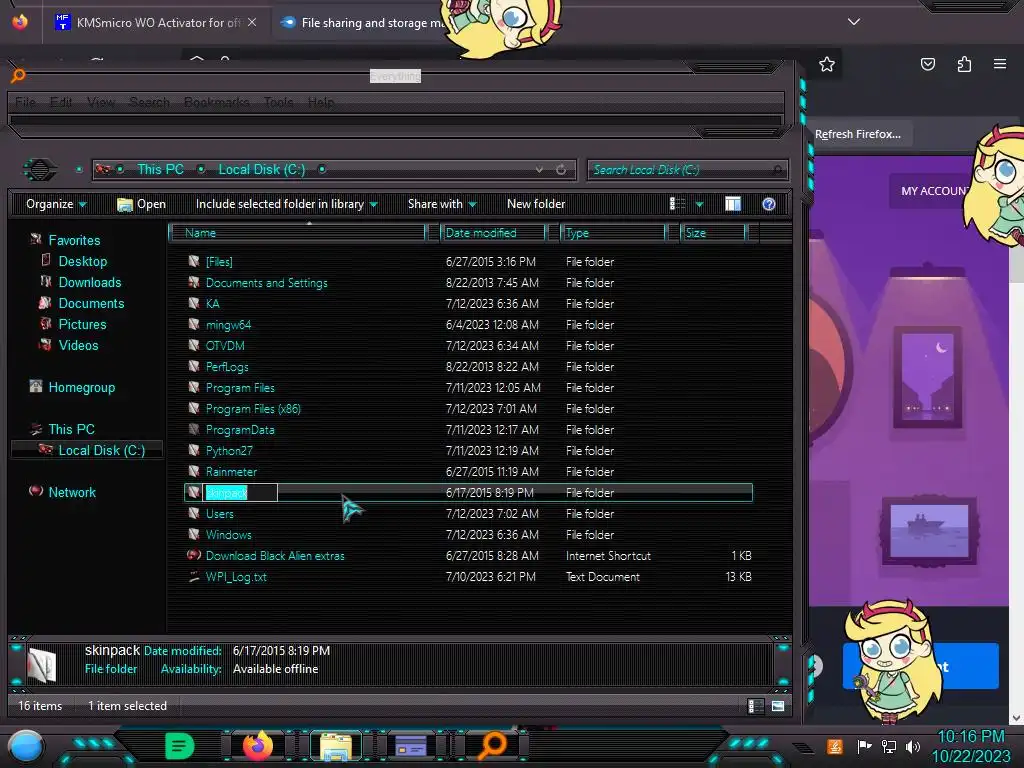
Task: Select Favorites in navigation pane
Action: coord(74,240)
